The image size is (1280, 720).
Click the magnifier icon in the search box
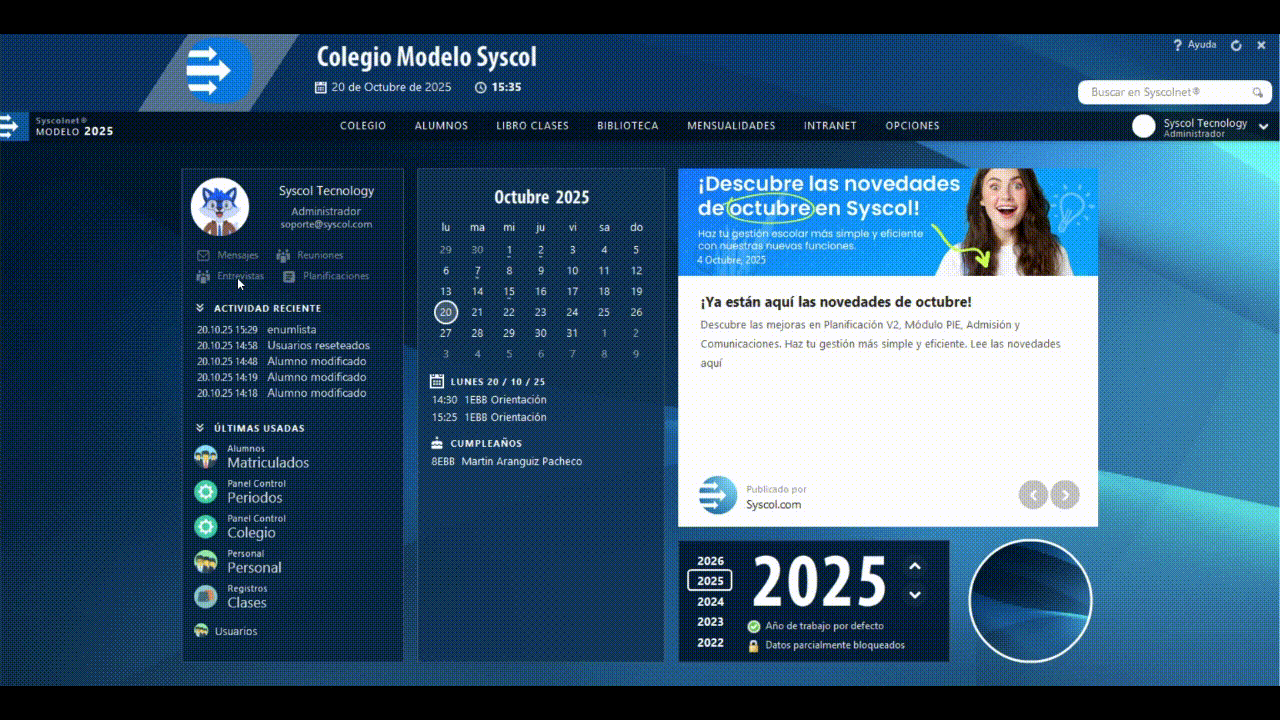(1258, 92)
